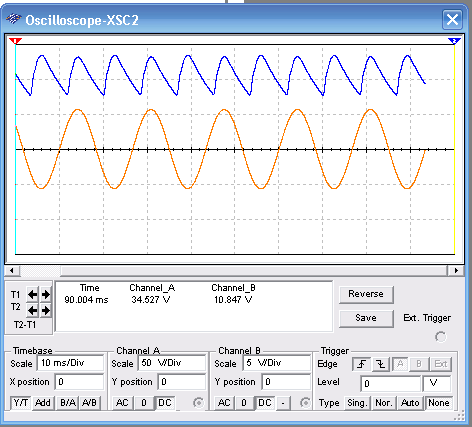Click Timebase Scale 10 ms/Div field
Image resolution: width=472 pixels, height=427 pixels.
tap(71, 363)
